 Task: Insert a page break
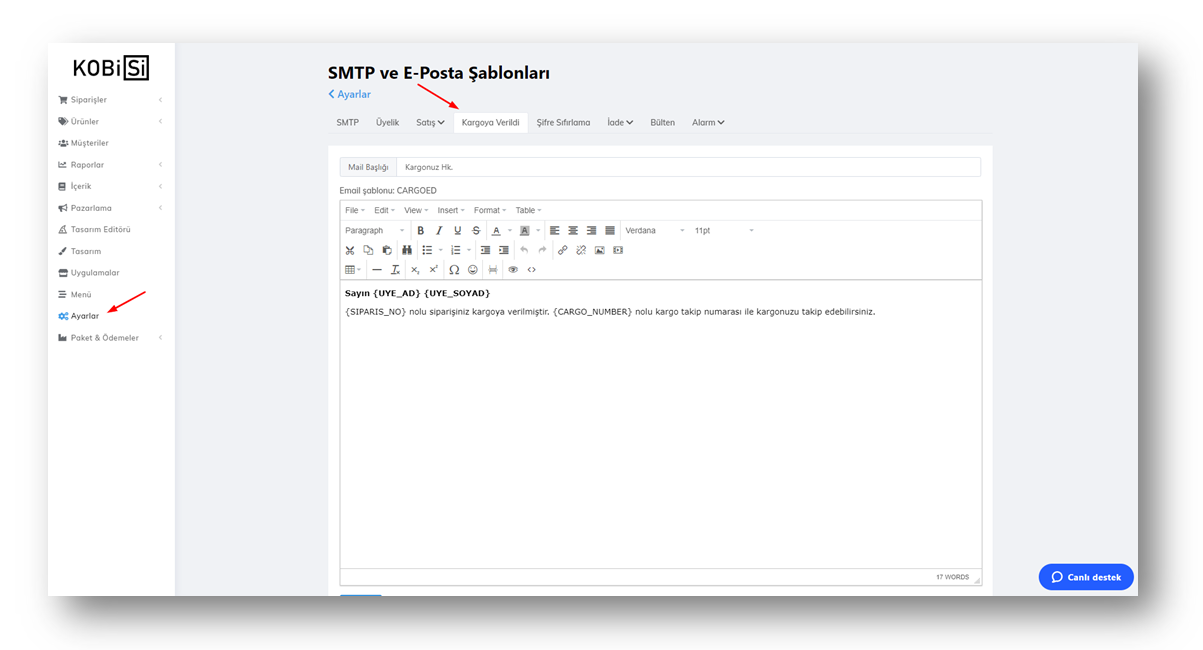coord(493,269)
